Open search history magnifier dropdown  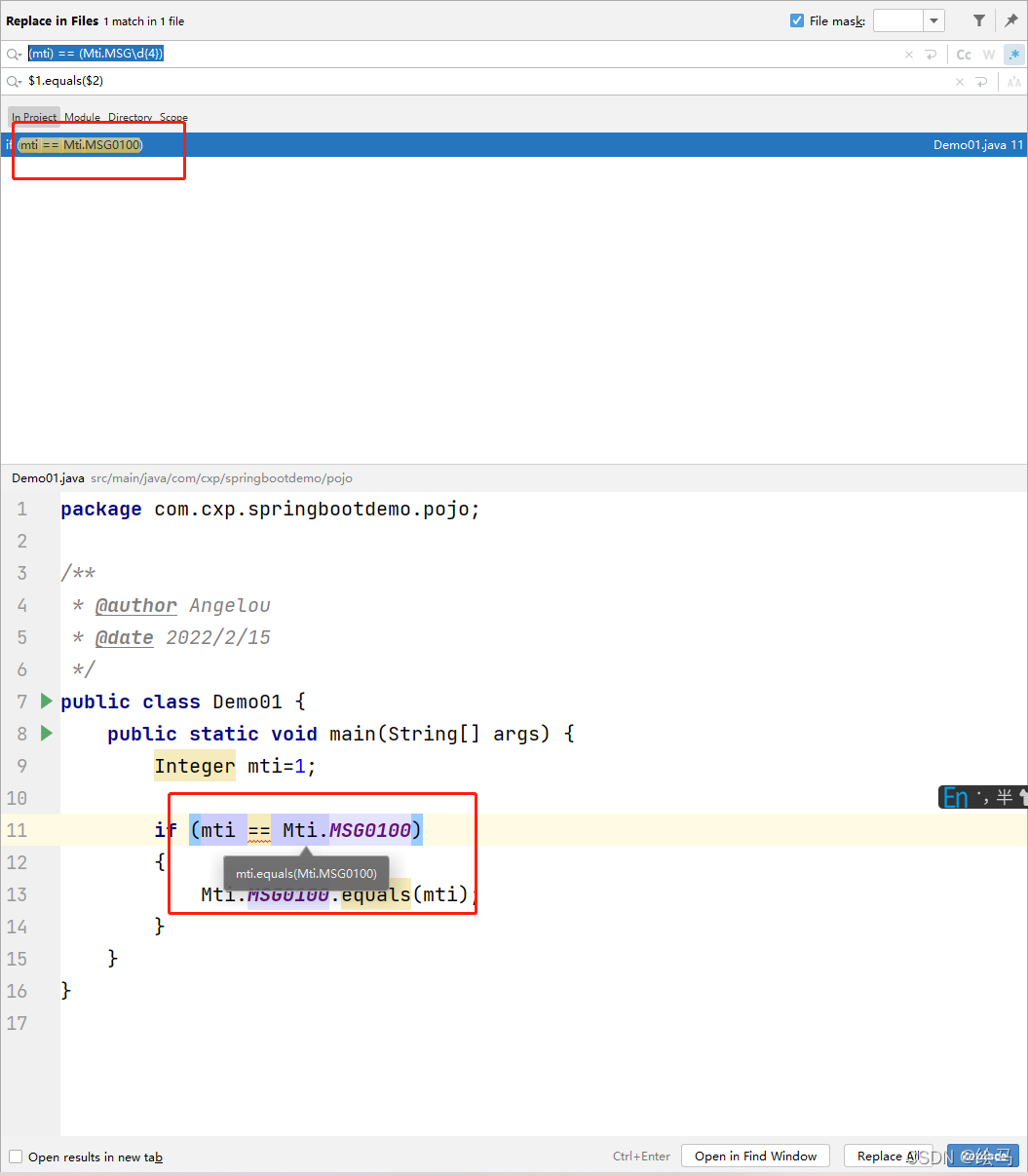14,55
